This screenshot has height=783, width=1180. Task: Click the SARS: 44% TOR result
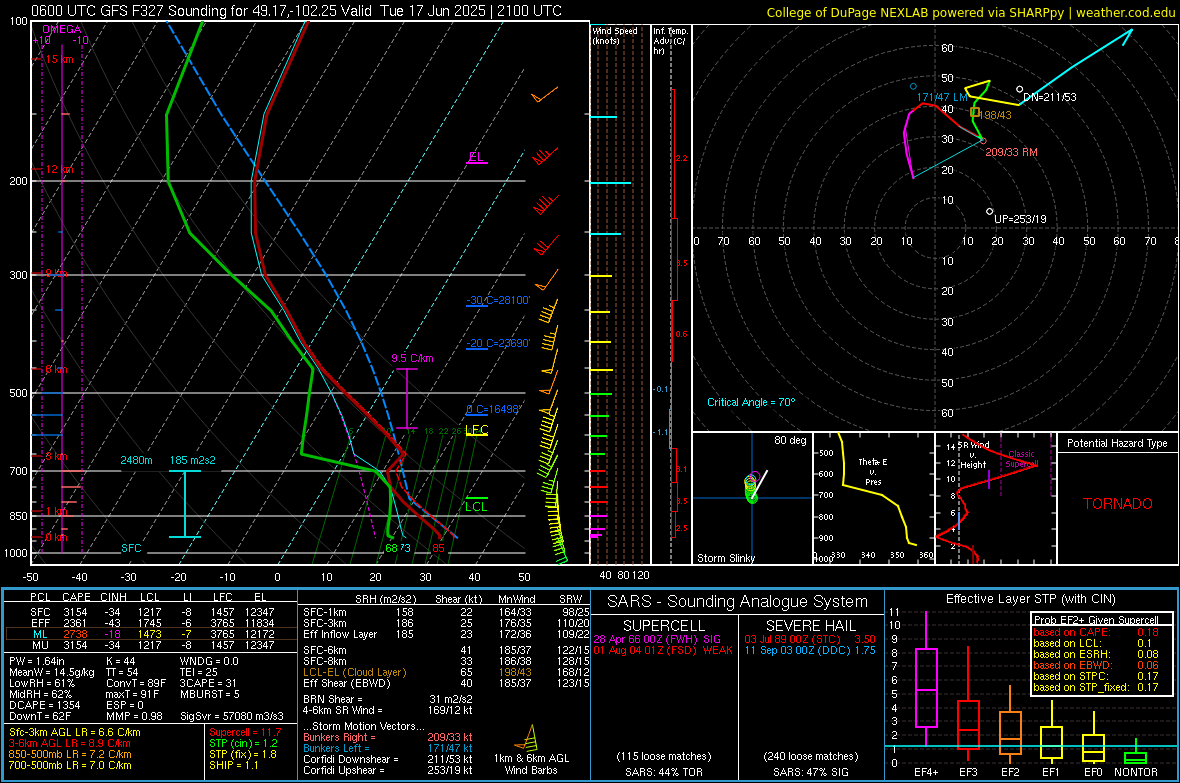pyautogui.click(x=664, y=772)
